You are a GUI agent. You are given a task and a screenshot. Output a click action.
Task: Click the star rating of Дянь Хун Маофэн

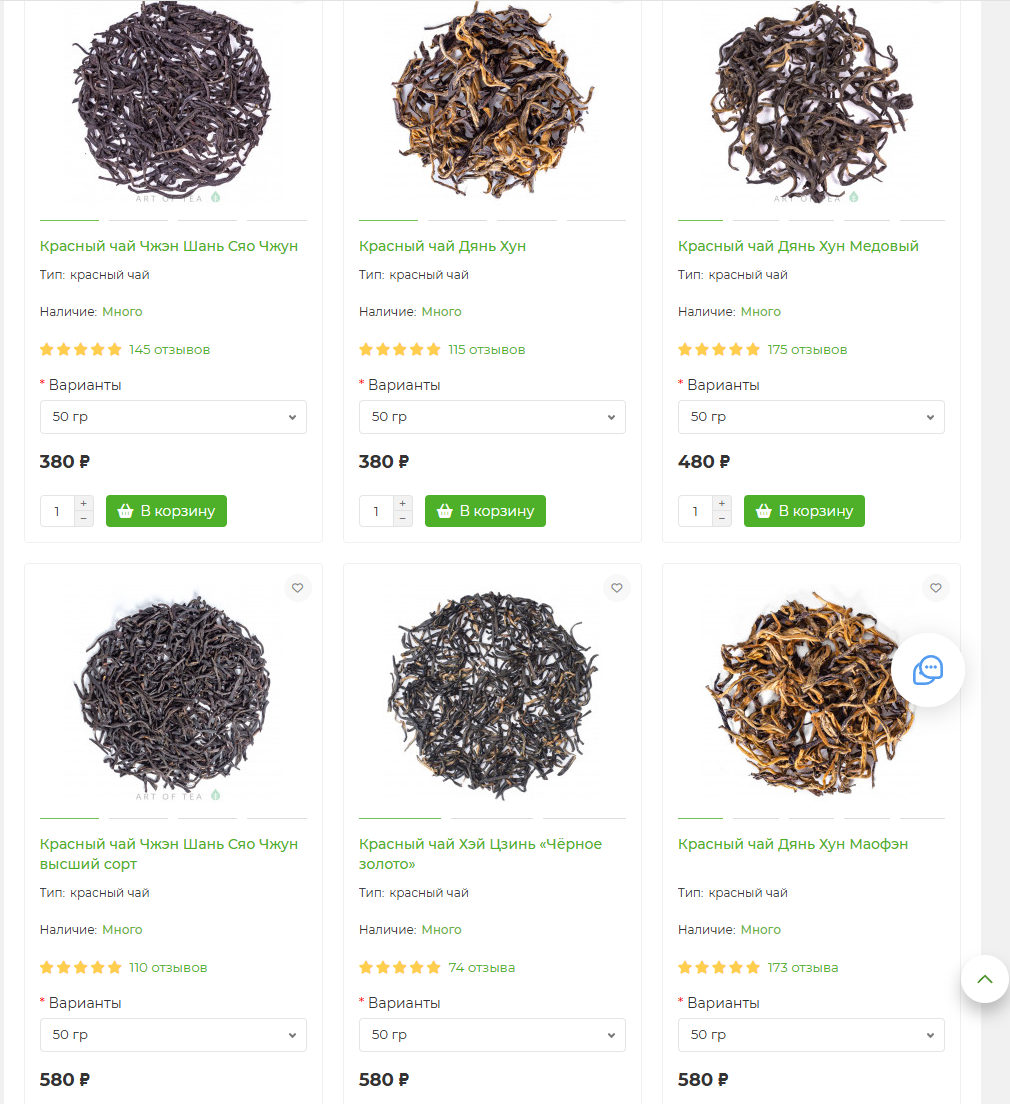pos(718,968)
